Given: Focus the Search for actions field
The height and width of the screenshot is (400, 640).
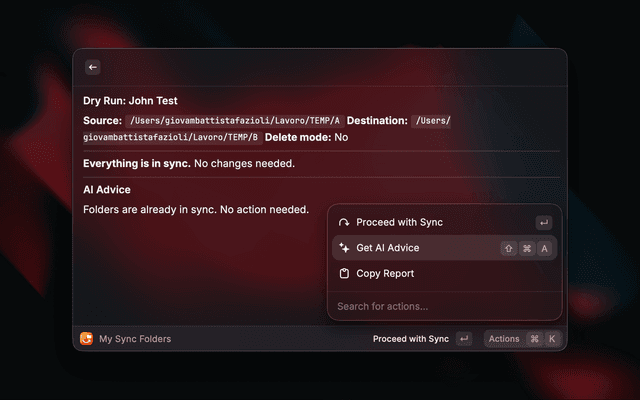Looking at the screenshot, I should [440, 306].
